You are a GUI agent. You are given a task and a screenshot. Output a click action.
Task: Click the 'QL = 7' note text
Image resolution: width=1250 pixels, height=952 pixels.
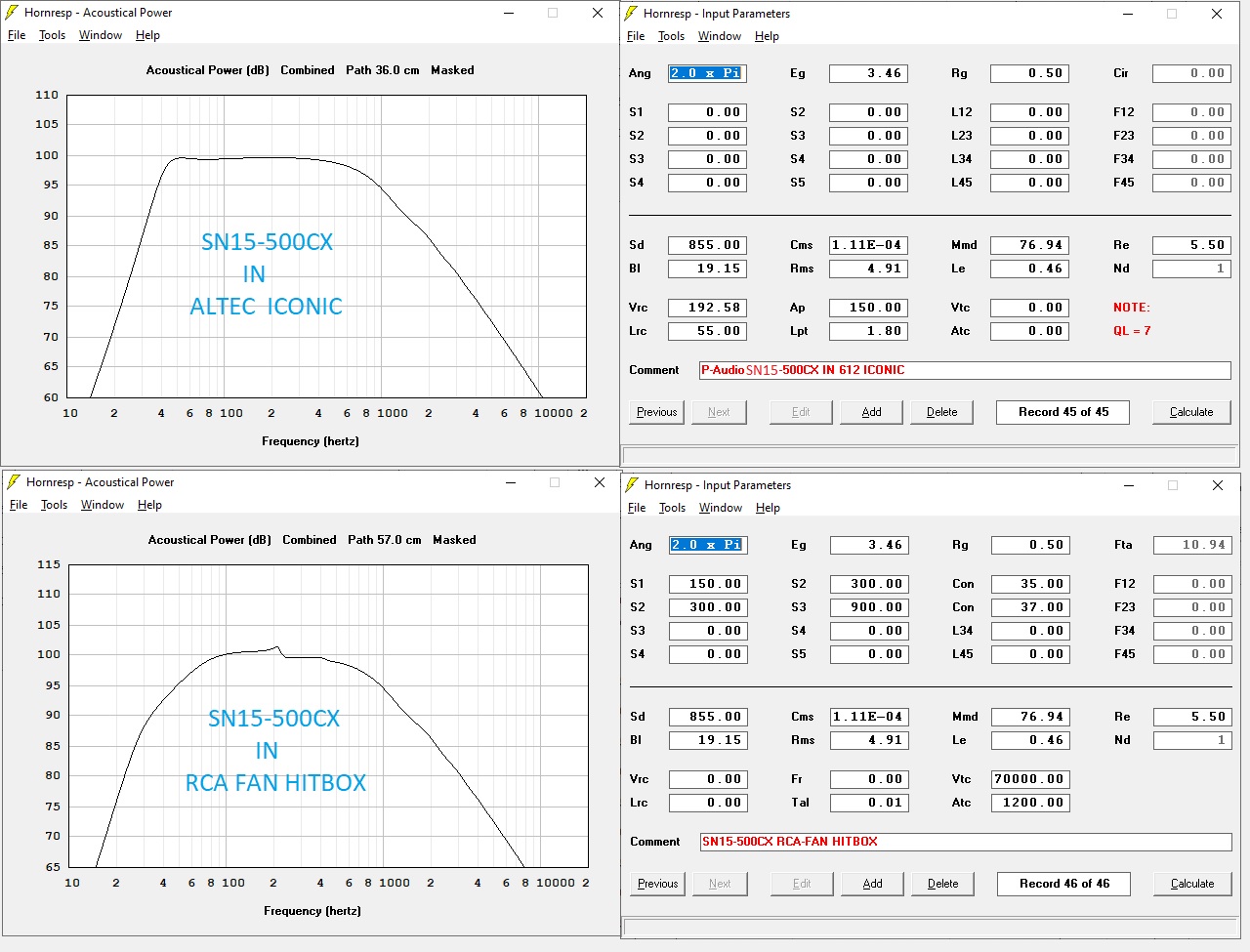[1132, 331]
